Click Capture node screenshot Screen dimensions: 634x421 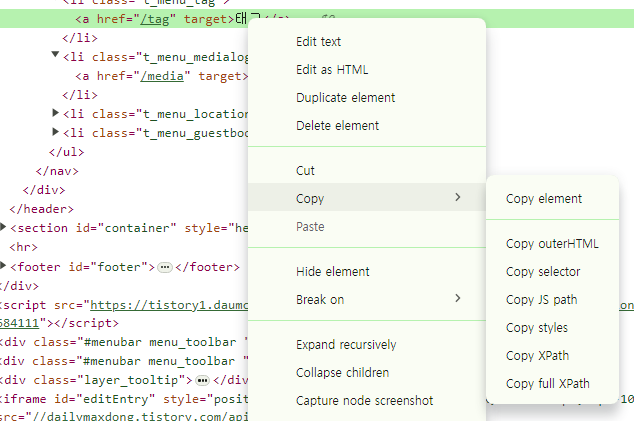364,400
